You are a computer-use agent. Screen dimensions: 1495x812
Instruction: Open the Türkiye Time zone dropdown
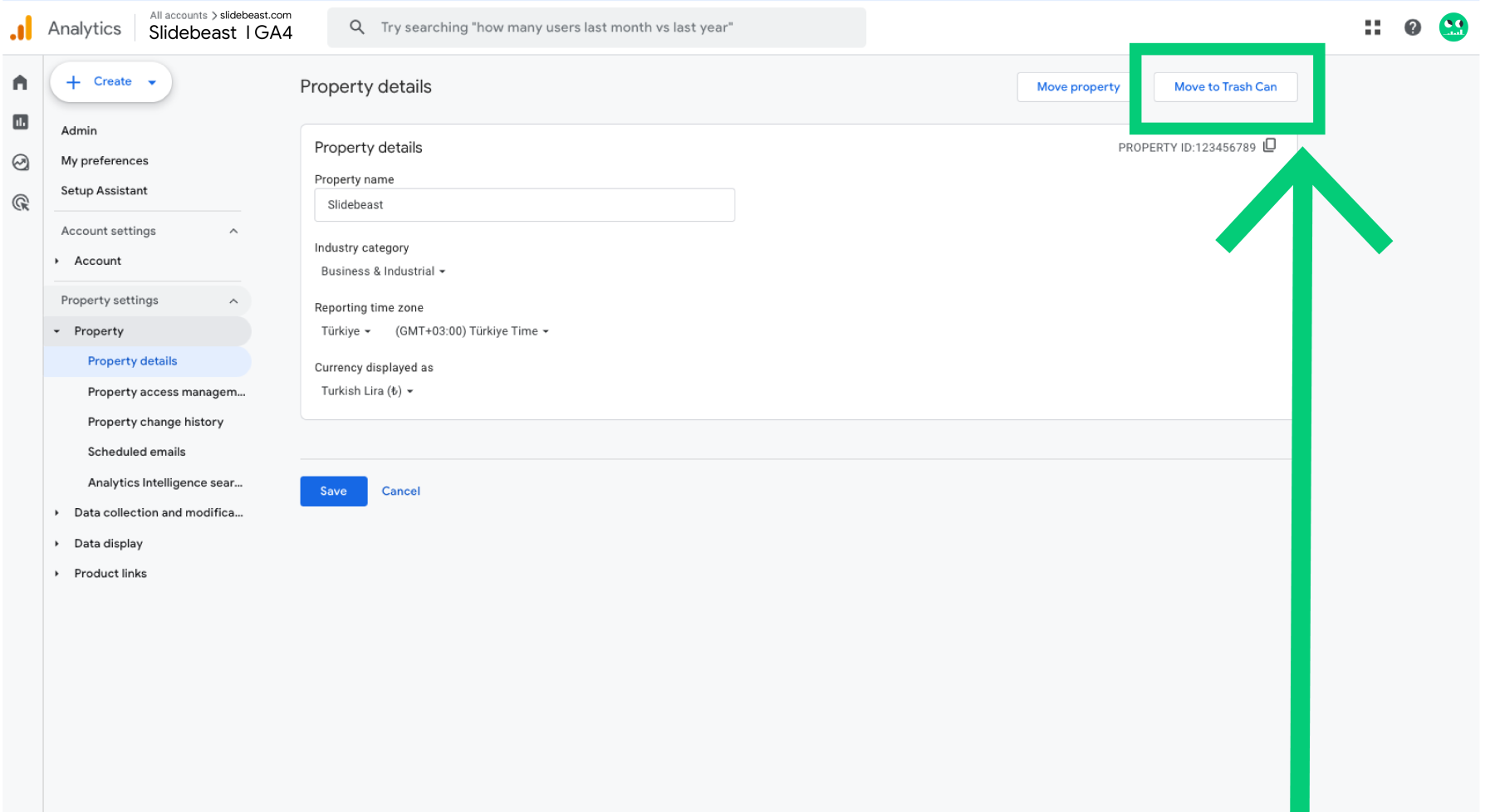pyautogui.click(x=472, y=330)
